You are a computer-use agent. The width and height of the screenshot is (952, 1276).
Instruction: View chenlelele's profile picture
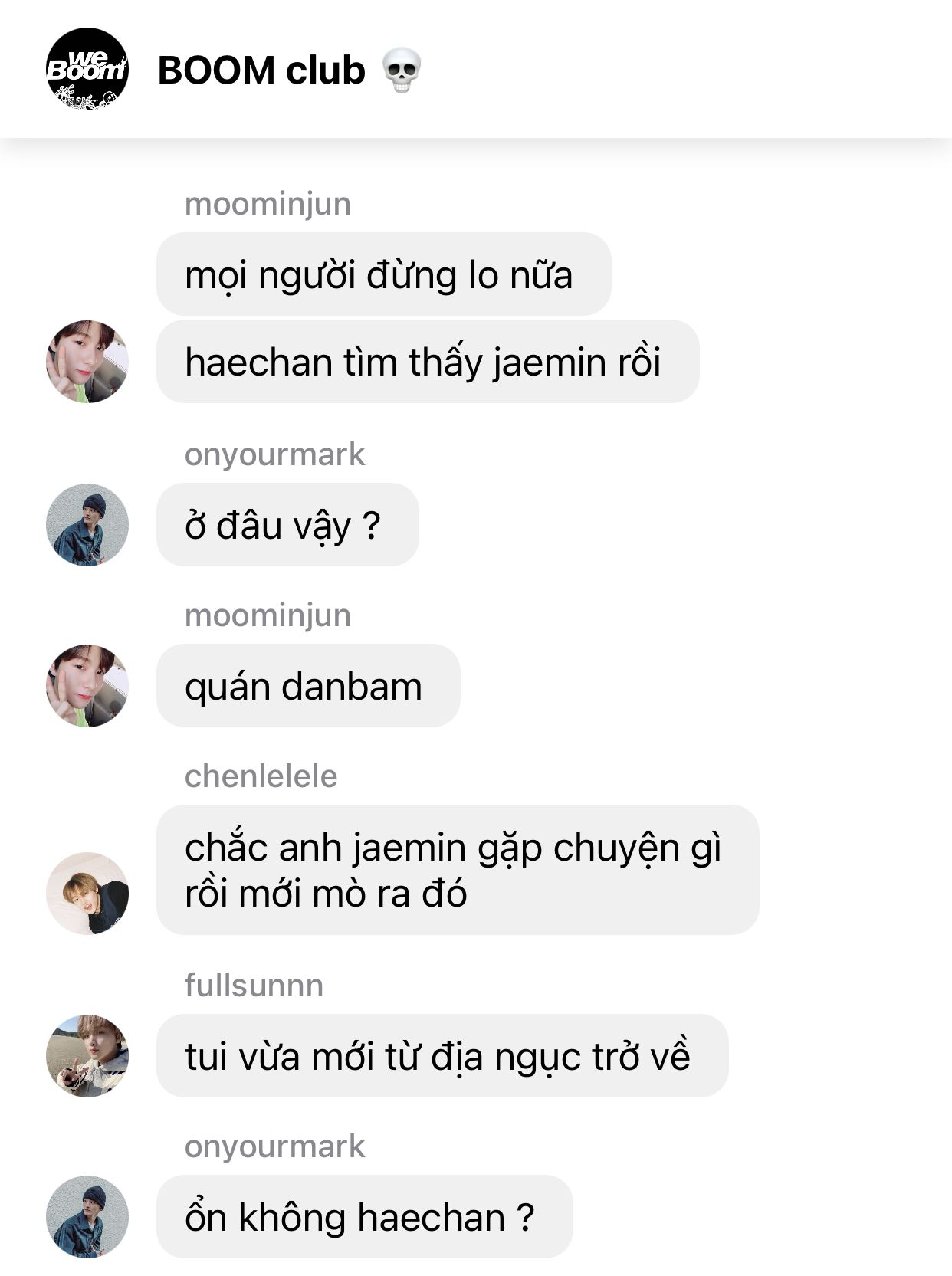87,893
